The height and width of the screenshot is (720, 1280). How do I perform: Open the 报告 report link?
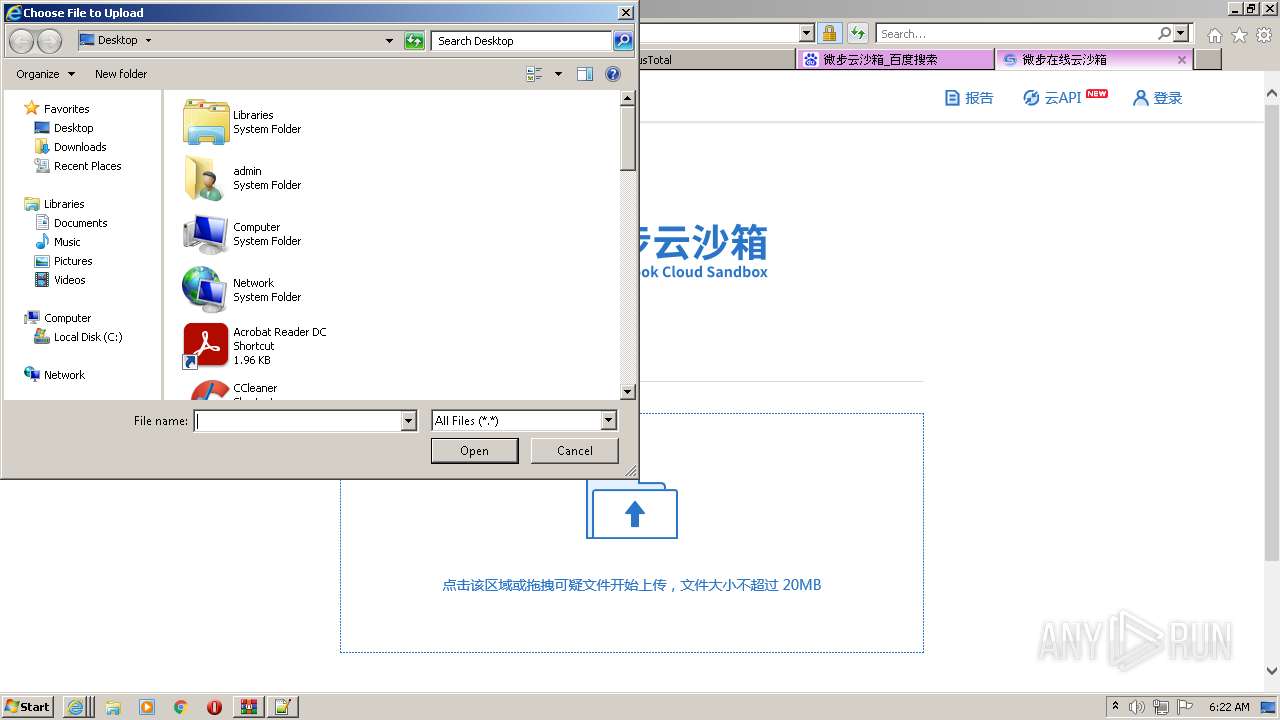tap(969, 98)
